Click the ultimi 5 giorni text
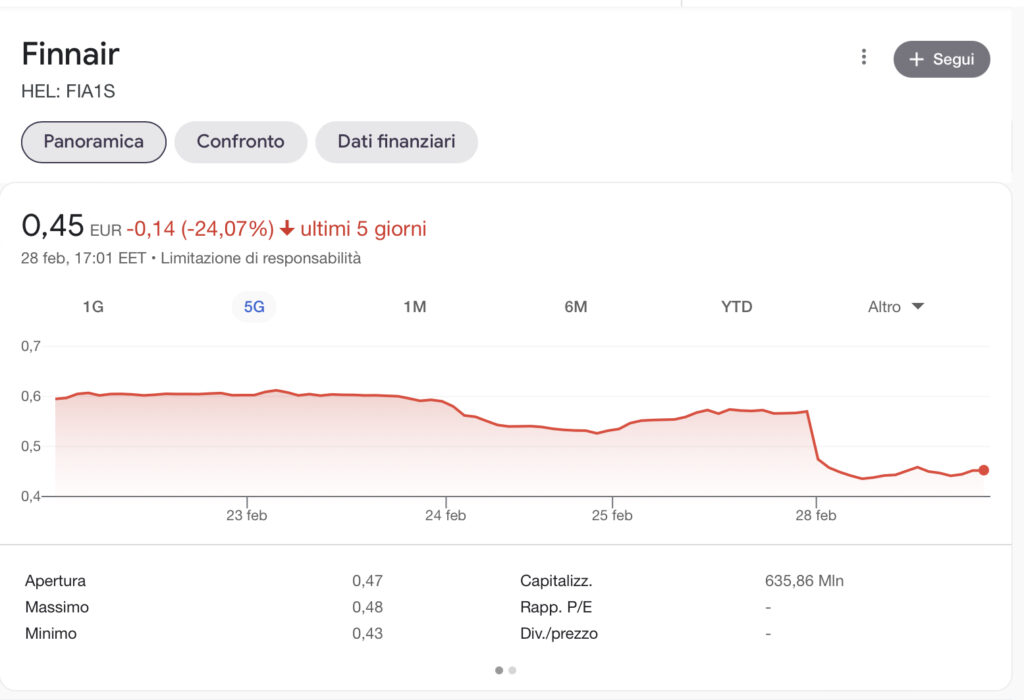 tap(363, 229)
